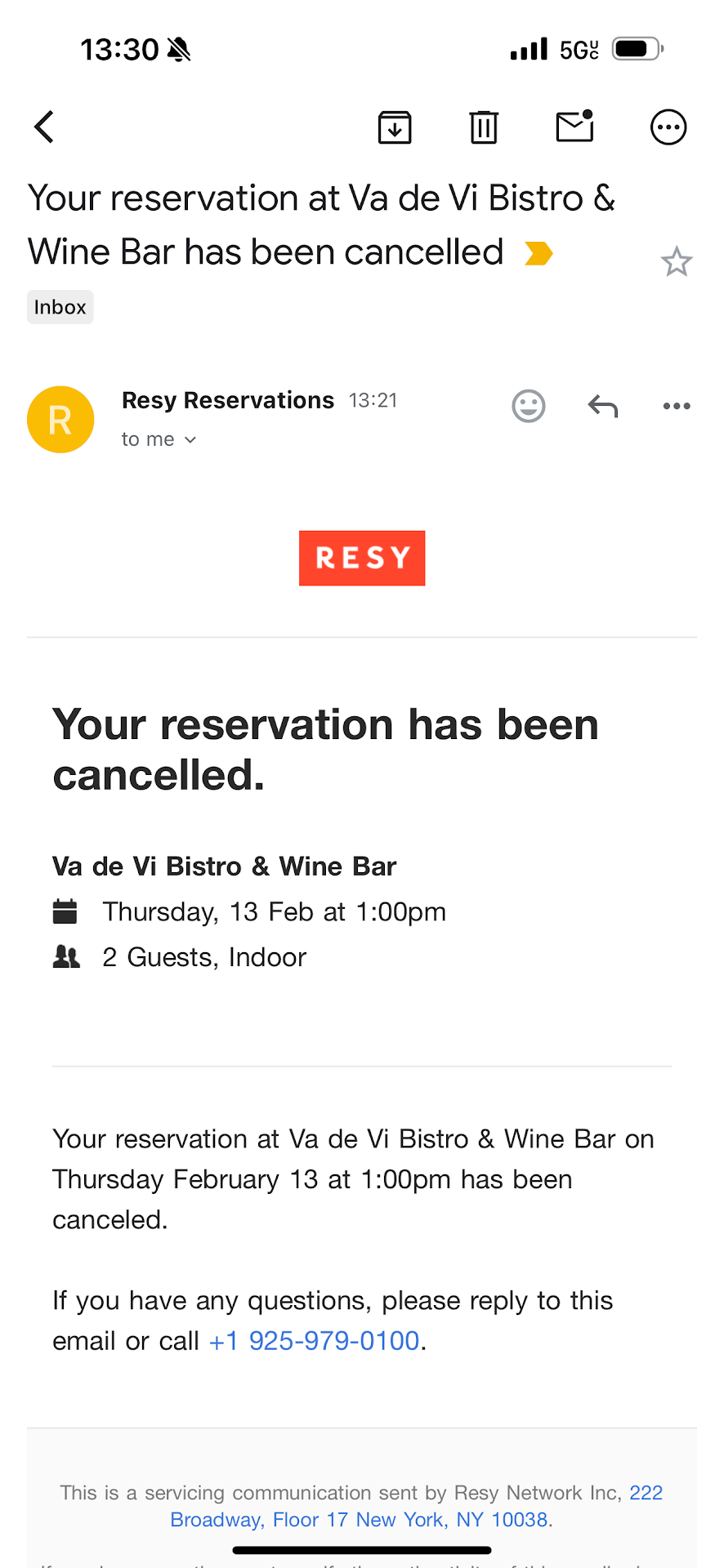Open the Resy Reservations sender avatar
This screenshot has width=724, height=1568.
click(x=60, y=420)
